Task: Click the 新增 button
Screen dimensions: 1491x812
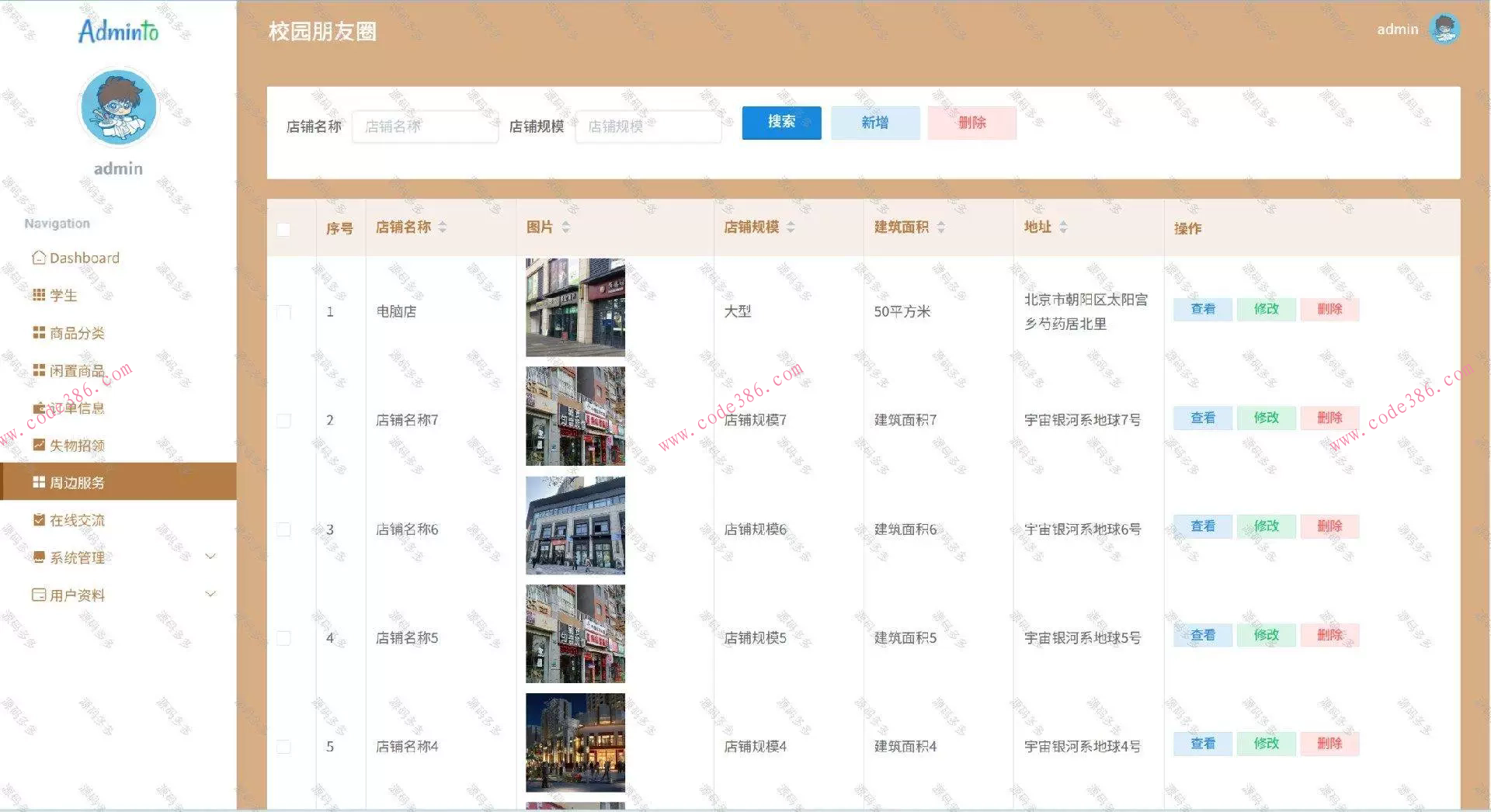Action: pyautogui.click(x=874, y=122)
